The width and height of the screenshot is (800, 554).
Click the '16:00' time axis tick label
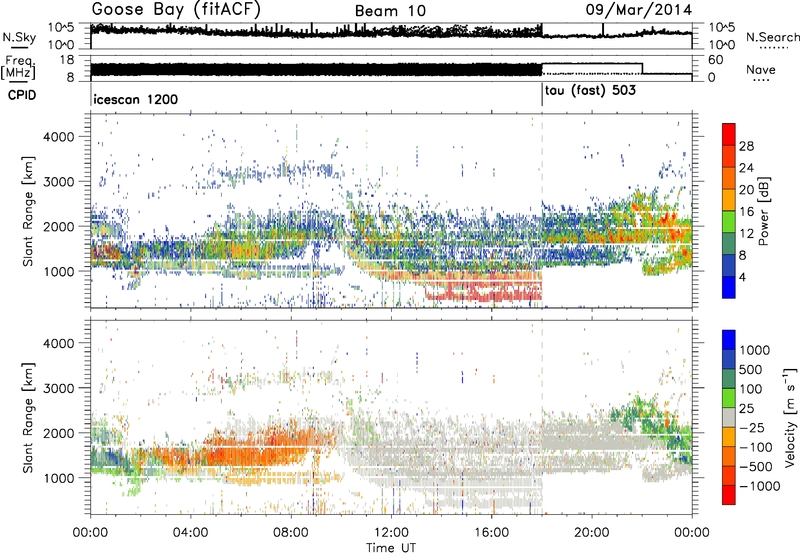tap(491, 533)
